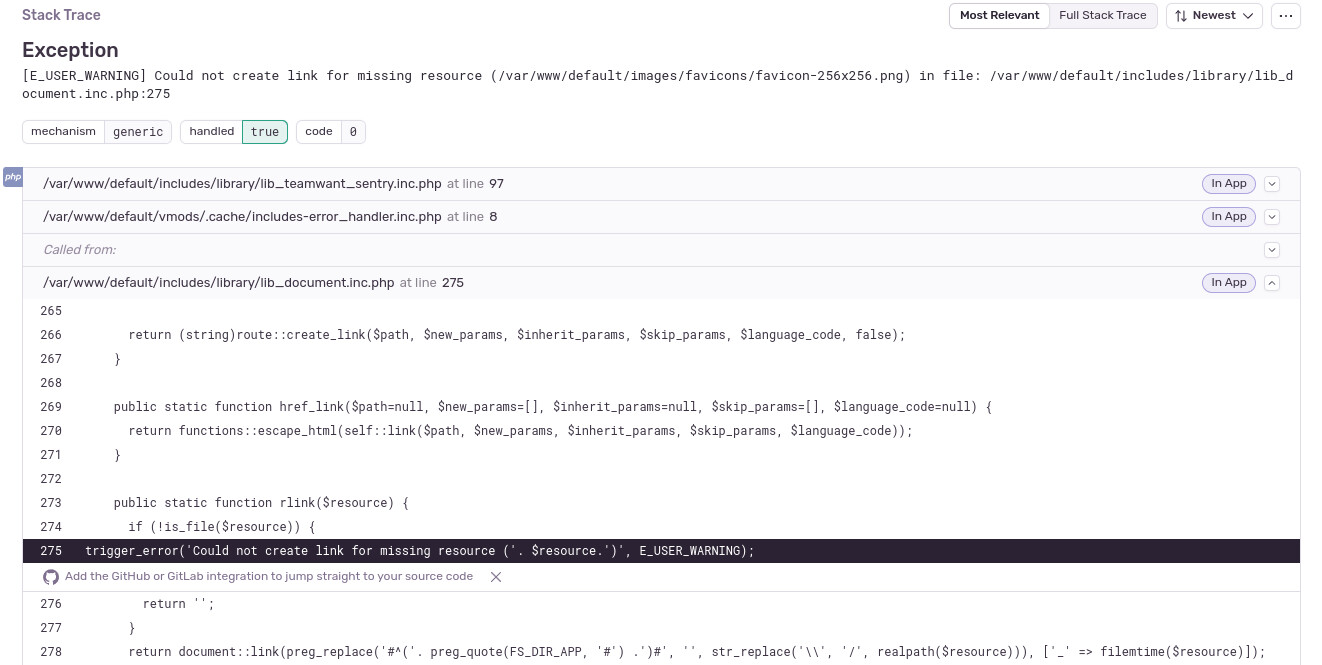Click In App badge on error_handler frame
Viewport: 1322px width, 665px height.
pyautogui.click(x=1229, y=217)
